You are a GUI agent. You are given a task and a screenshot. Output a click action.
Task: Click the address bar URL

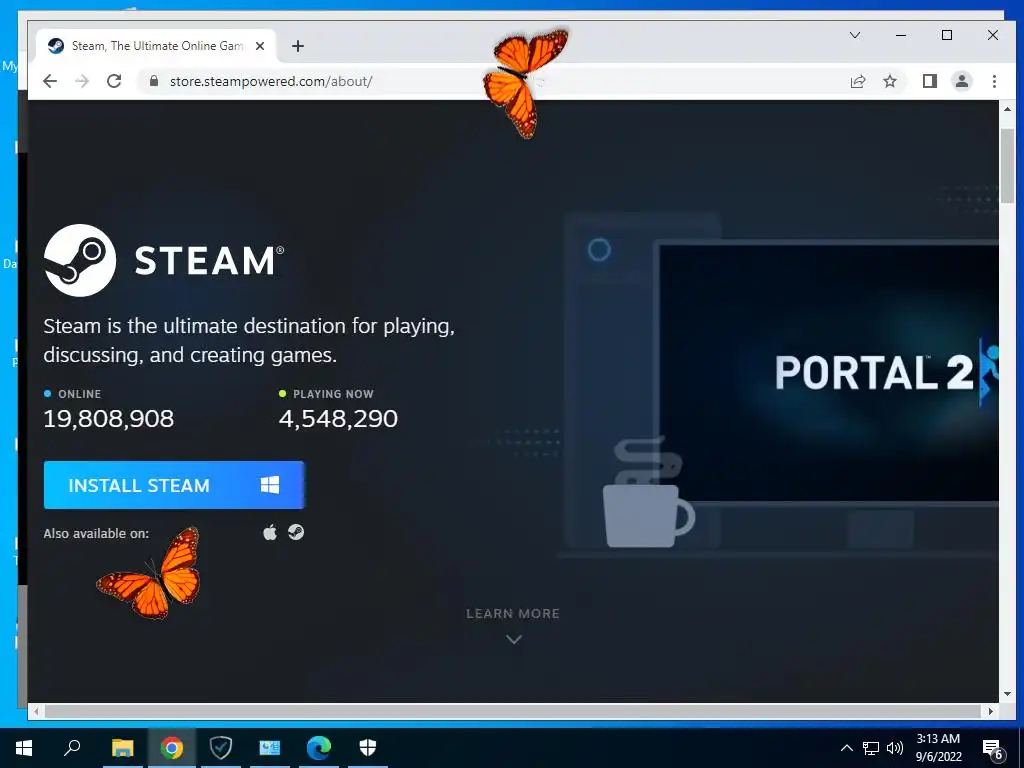pyautogui.click(x=270, y=81)
